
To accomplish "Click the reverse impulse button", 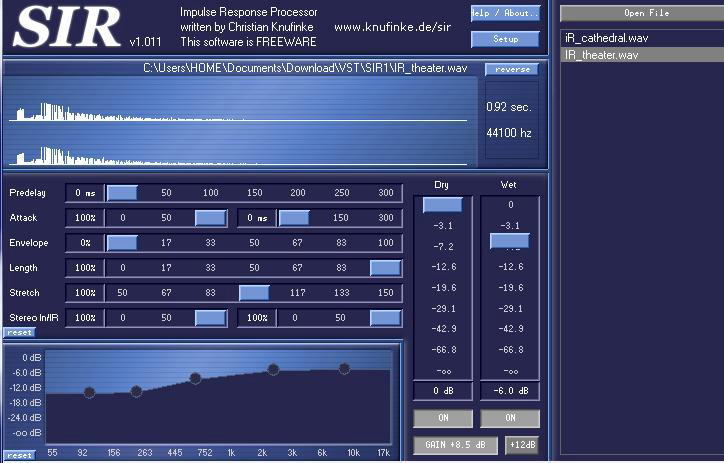I will pyautogui.click(x=512, y=69).
